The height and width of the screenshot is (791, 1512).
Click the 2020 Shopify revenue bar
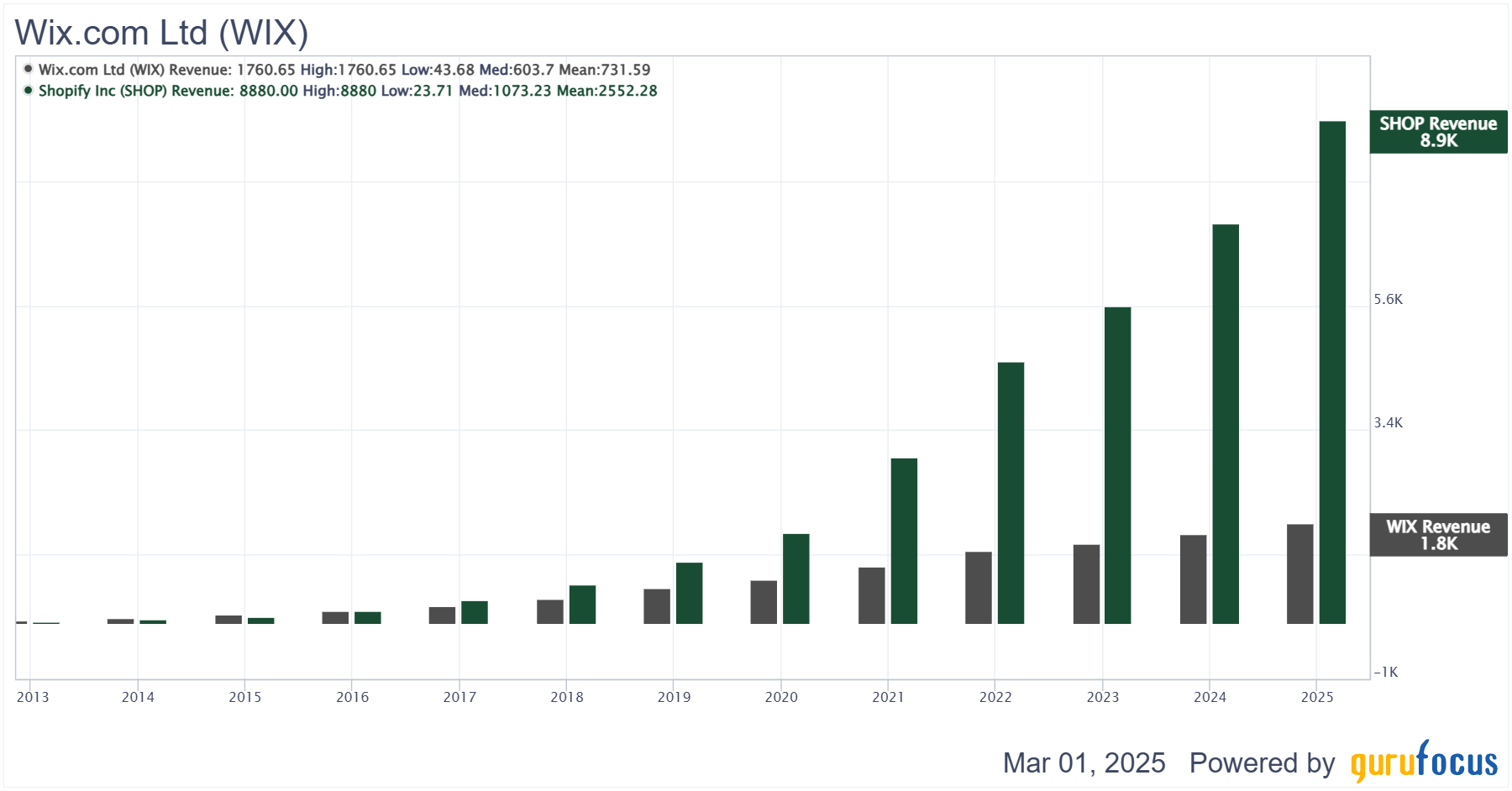tap(795, 579)
